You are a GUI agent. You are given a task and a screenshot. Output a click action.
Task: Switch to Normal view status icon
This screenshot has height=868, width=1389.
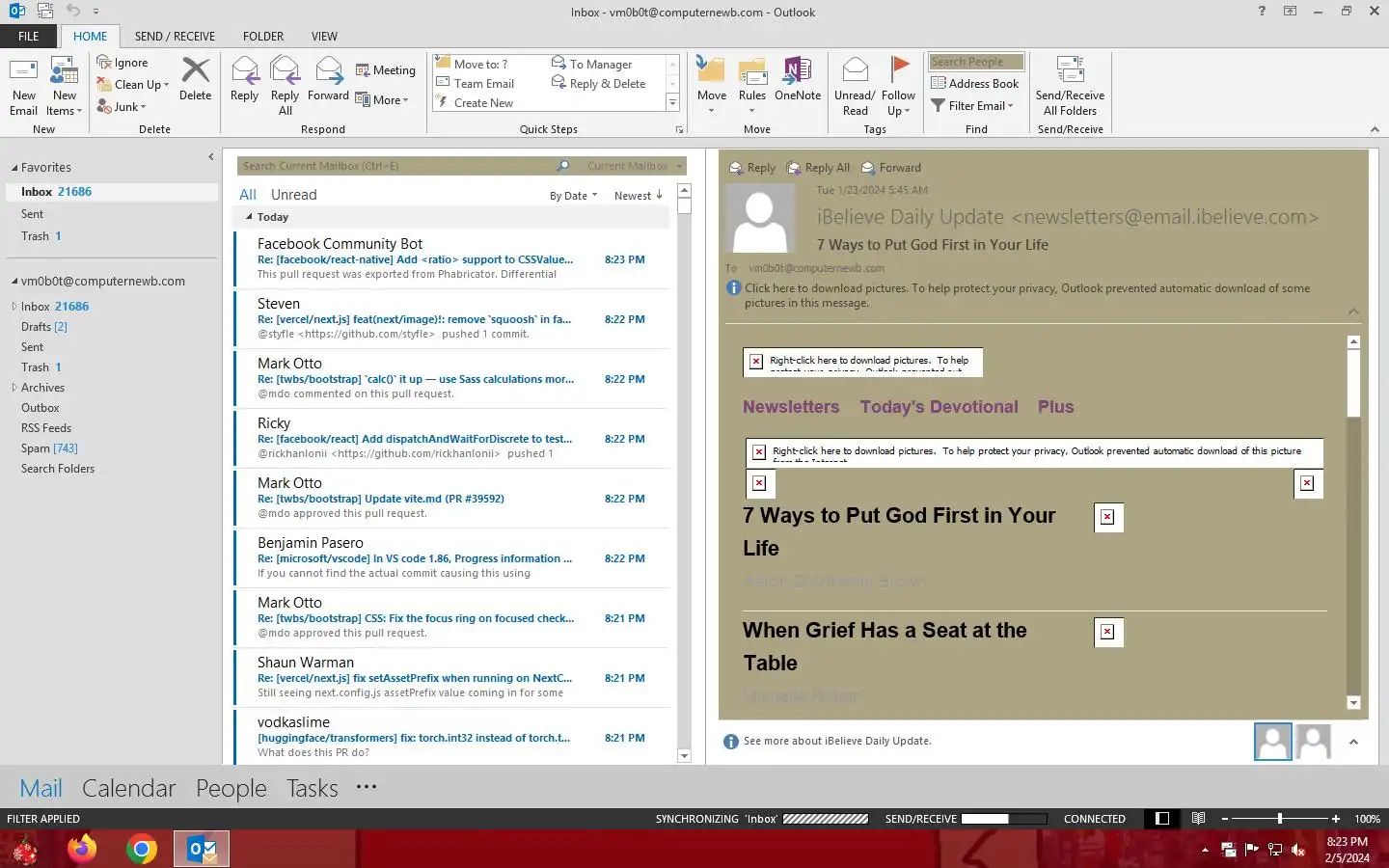point(1162,818)
